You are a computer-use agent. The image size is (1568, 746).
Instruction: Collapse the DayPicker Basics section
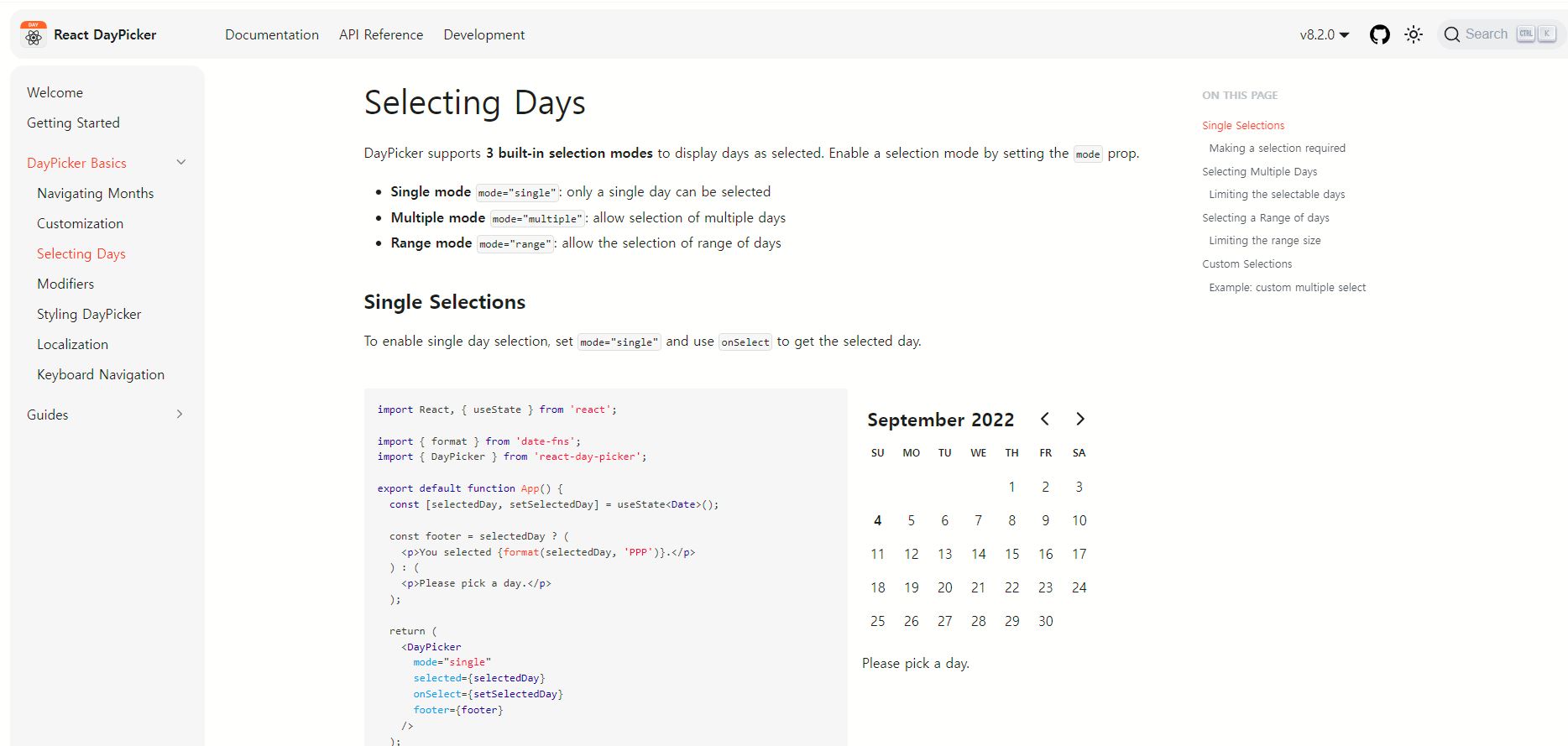point(180,162)
